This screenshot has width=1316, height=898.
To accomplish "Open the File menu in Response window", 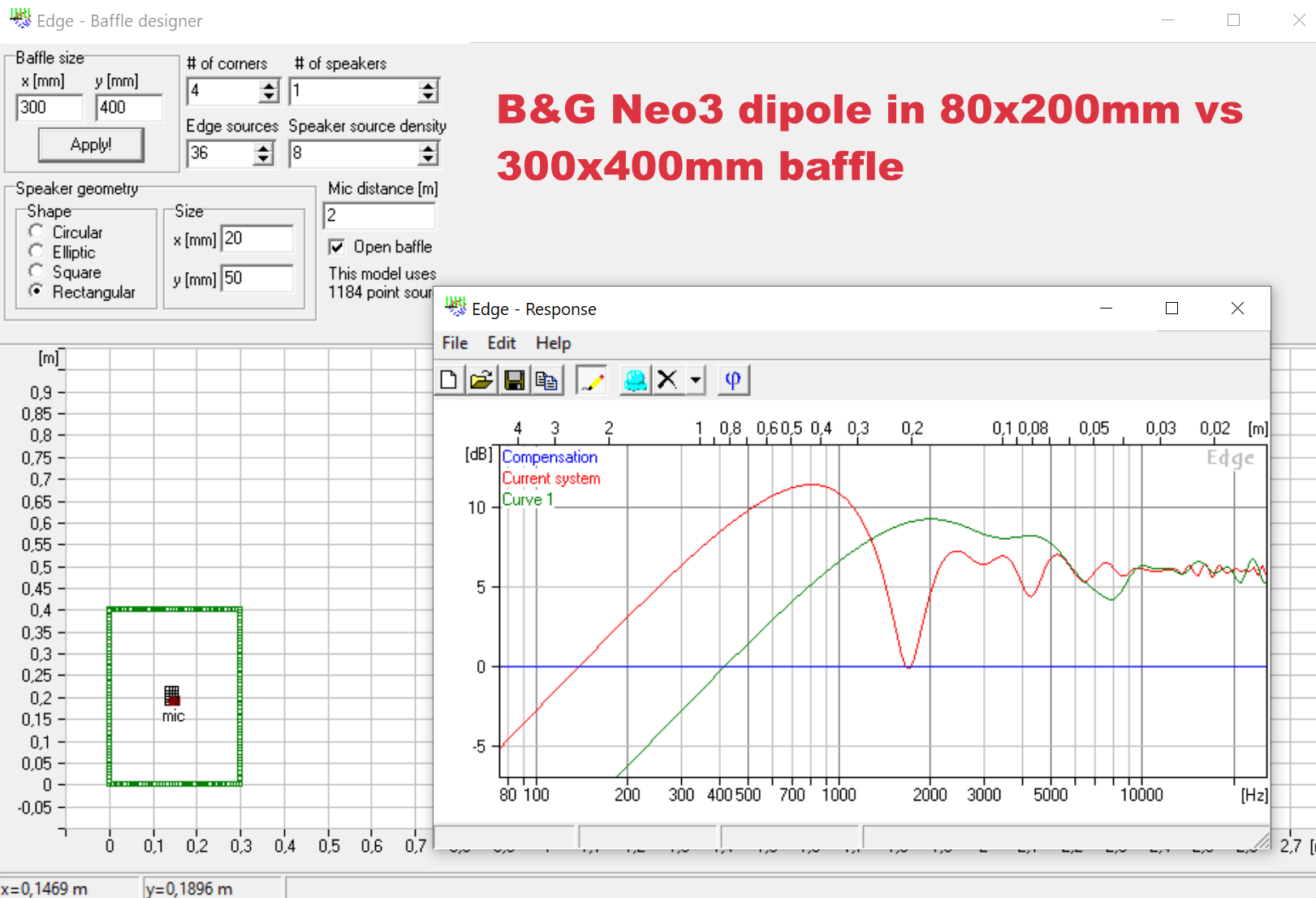I will coord(455,343).
